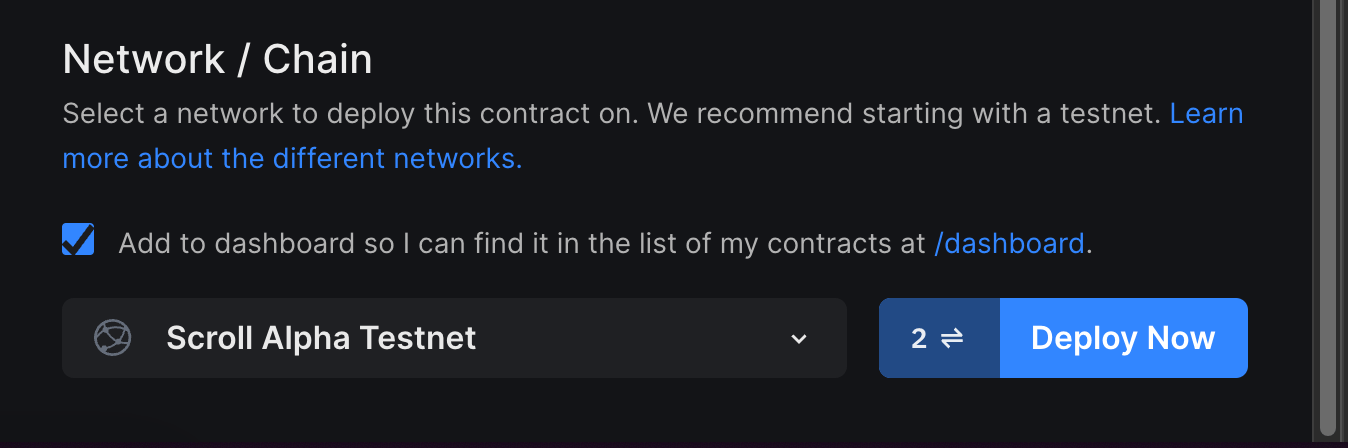Screen dimensions: 1348x448
Task: Click the Deploy Now button
Action: coord(1123,338)
